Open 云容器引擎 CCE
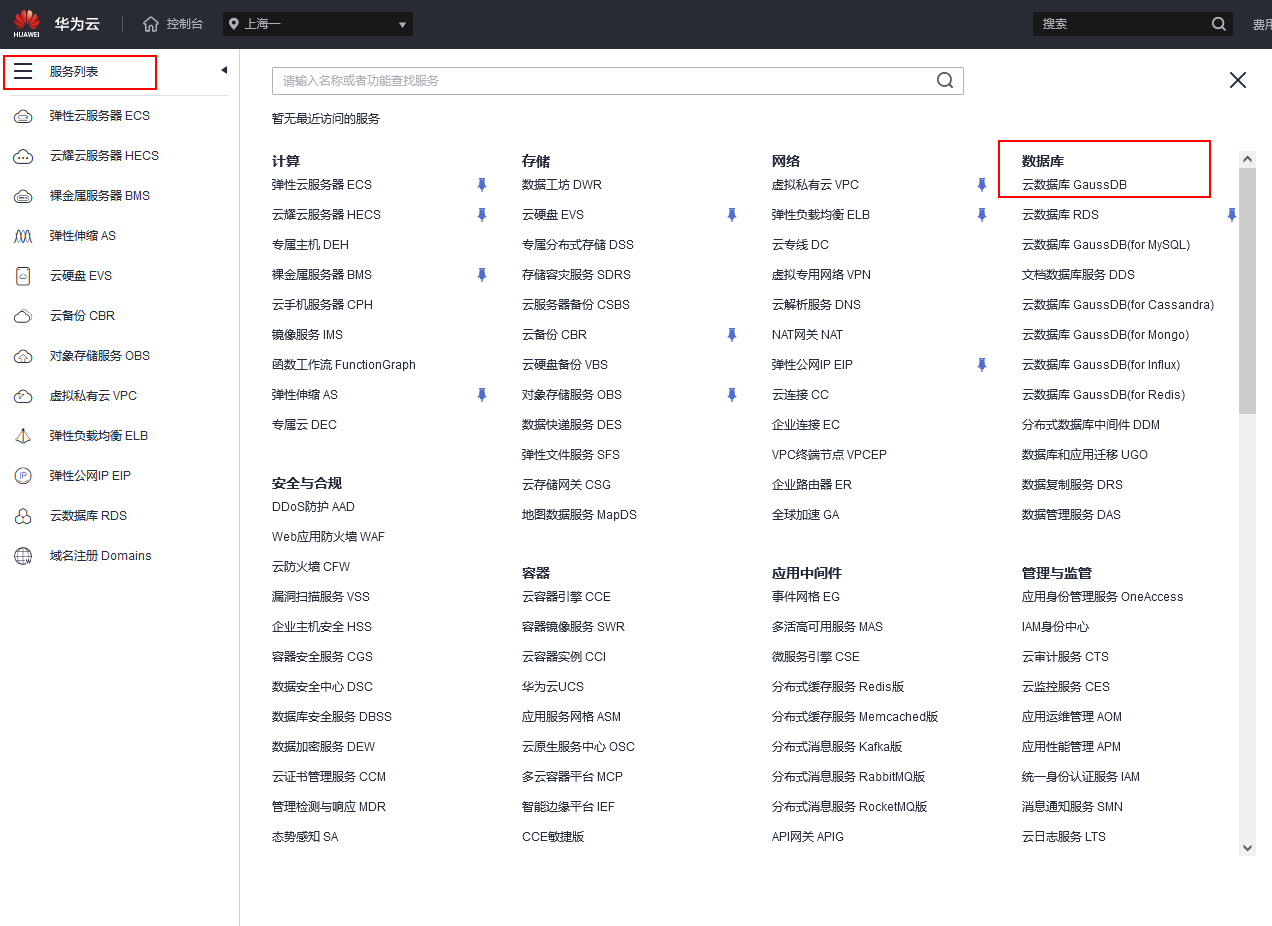1272x926 pixels. [x=566, y=597]
